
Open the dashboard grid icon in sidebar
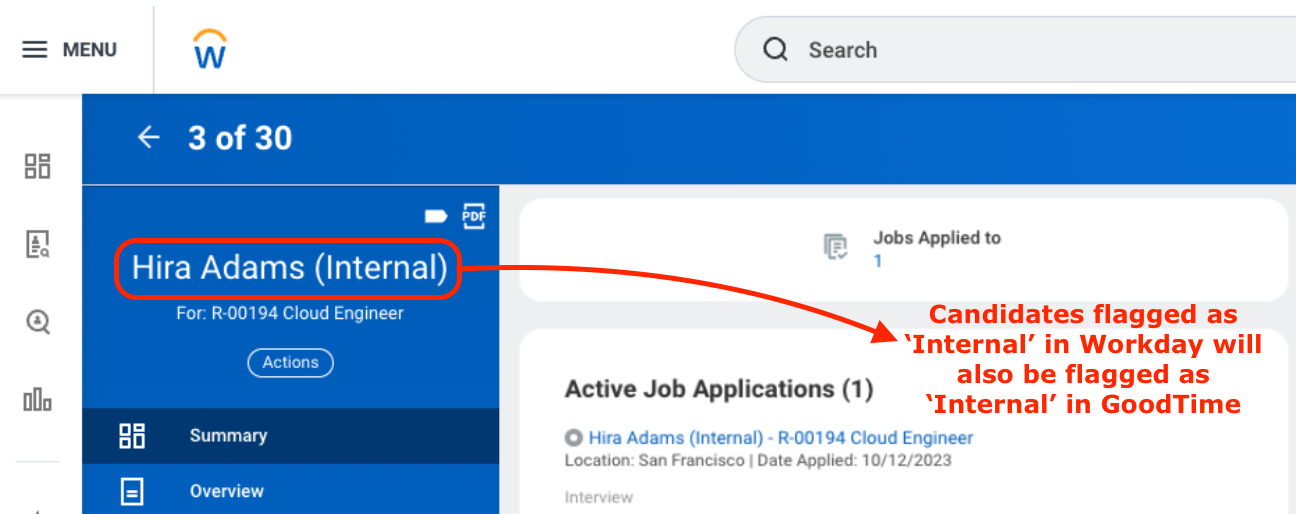point(38,166)
